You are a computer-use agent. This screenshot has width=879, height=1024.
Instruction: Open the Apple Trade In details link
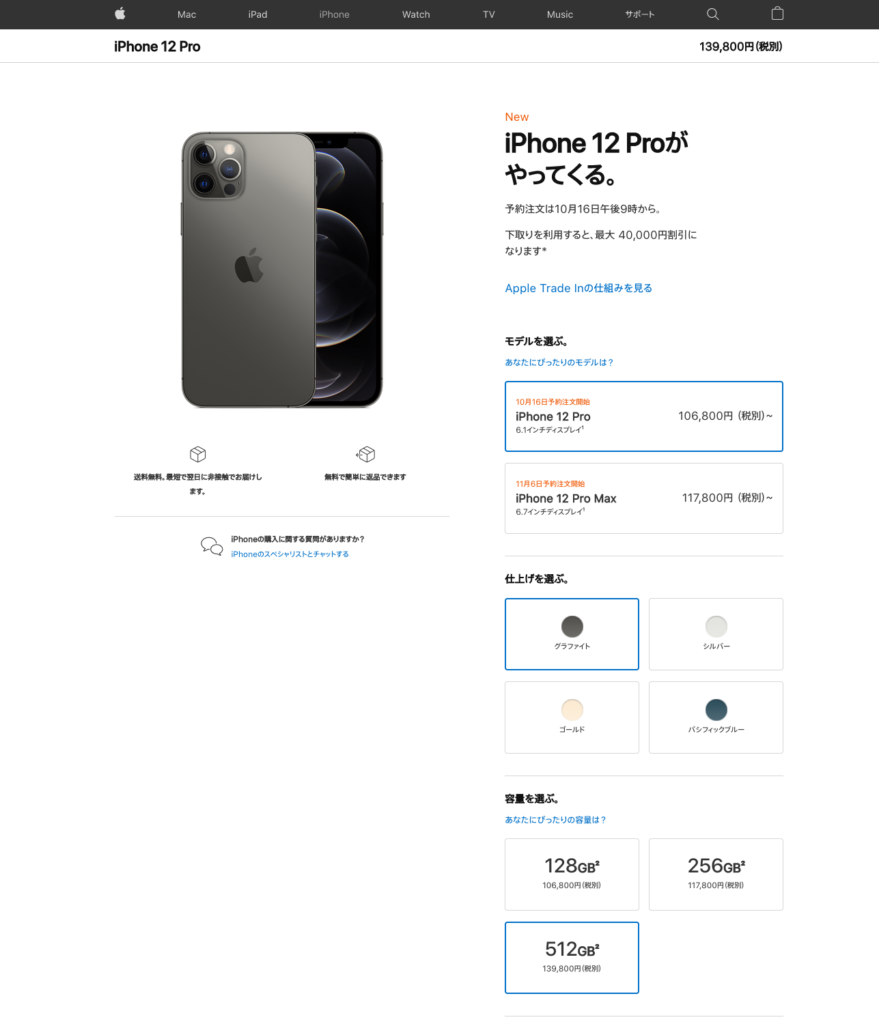pos(578,288)
